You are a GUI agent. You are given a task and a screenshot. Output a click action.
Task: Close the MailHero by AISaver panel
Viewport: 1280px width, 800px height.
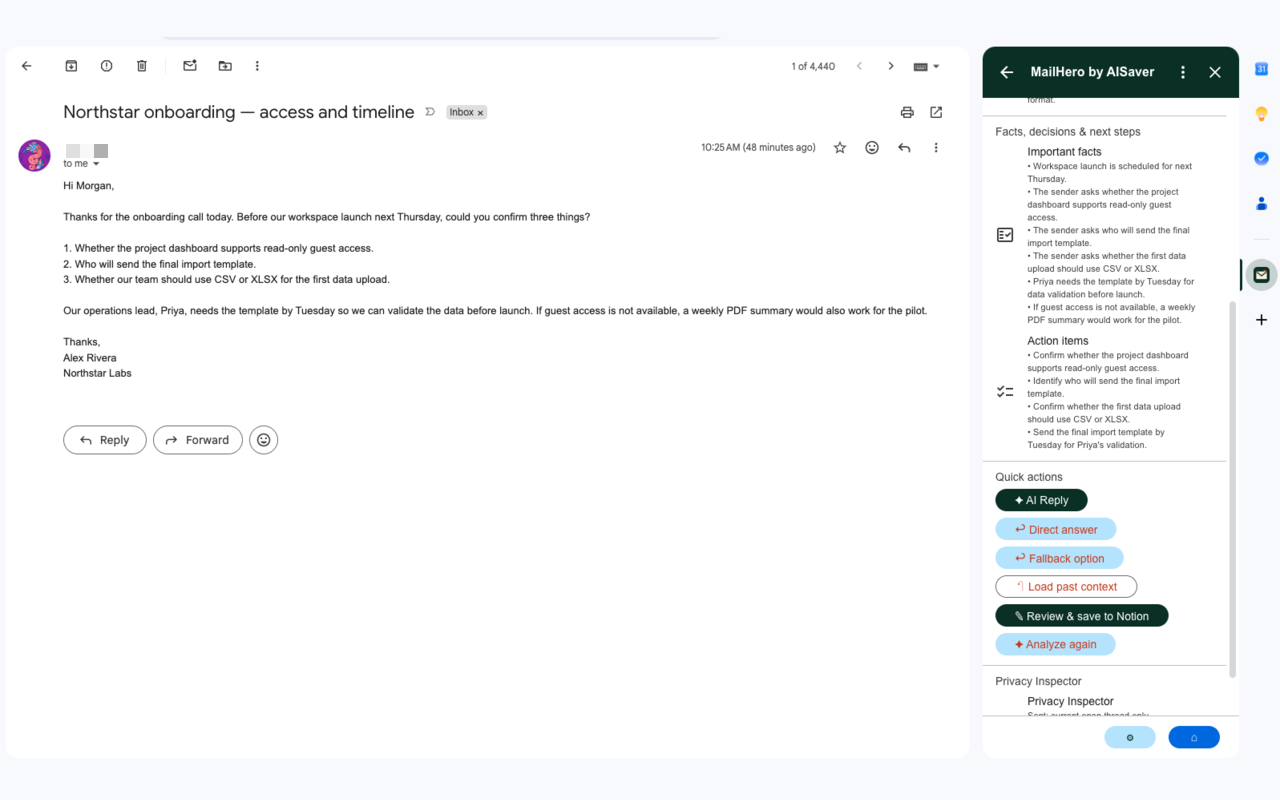tap(1215, 72)
